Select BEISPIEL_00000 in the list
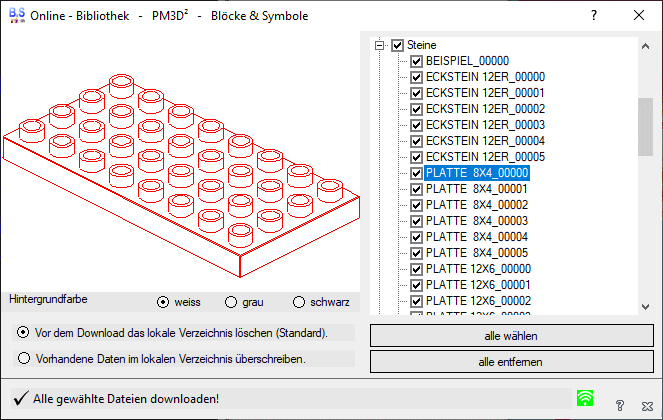The height and width of the screenshot is (420, 663). [x=467, y=61]
